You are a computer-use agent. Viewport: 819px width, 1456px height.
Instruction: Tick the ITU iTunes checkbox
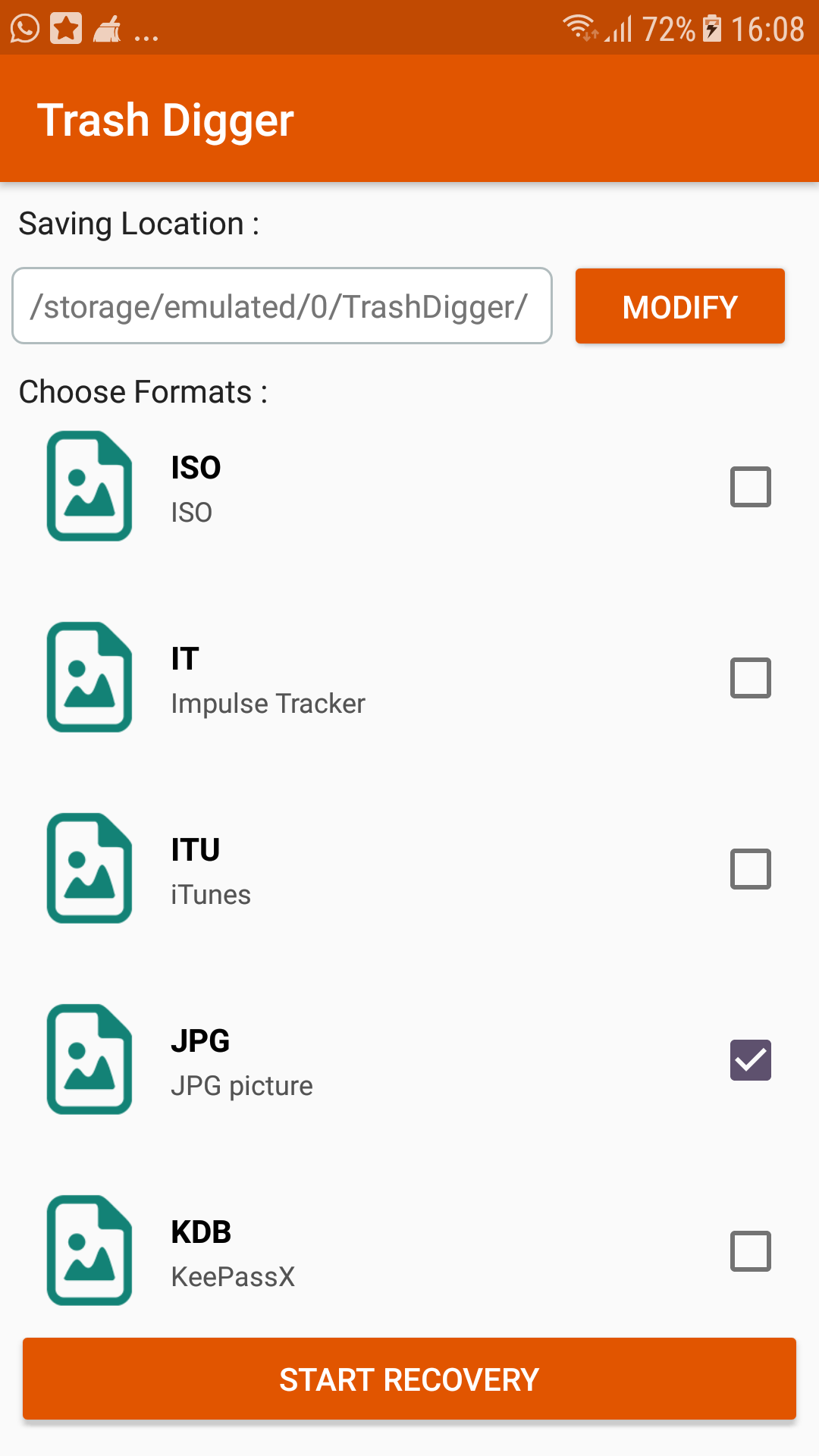pos(751,869)
